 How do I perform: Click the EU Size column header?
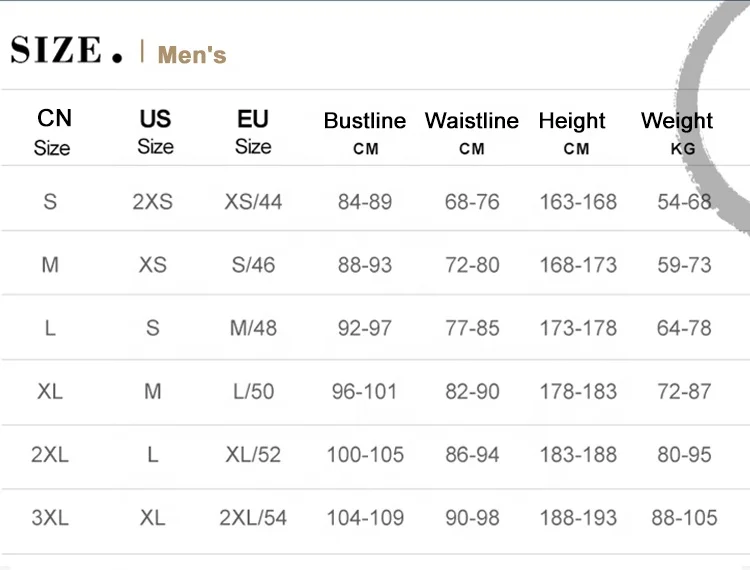[x=253, y=132]
